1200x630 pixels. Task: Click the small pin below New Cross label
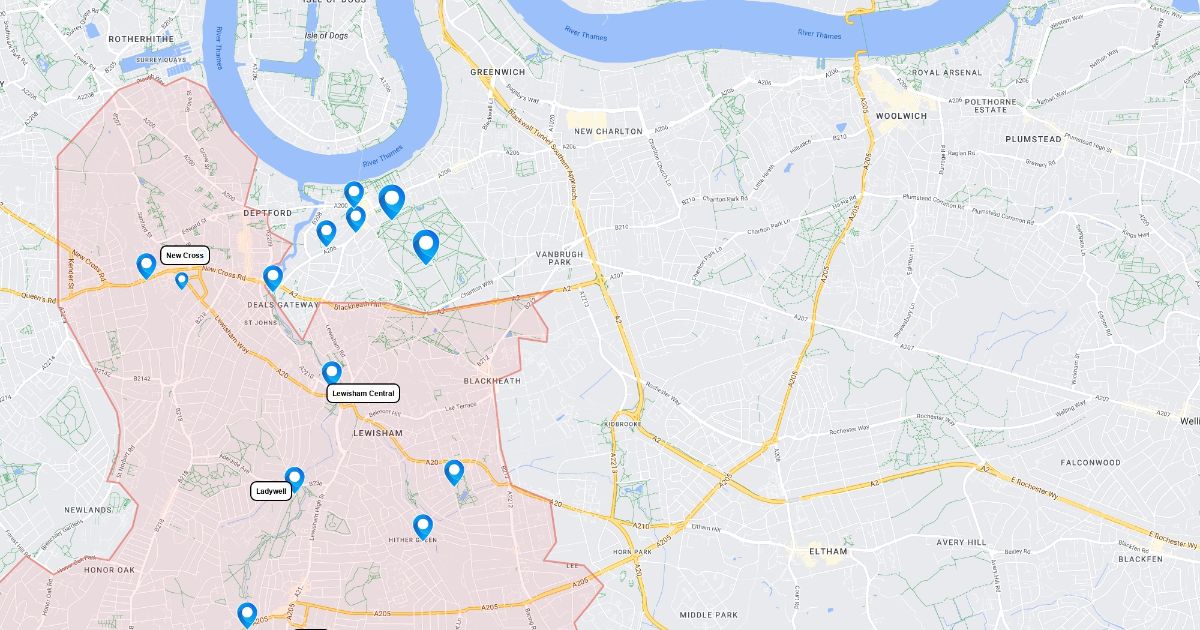(x=181, y=281)
